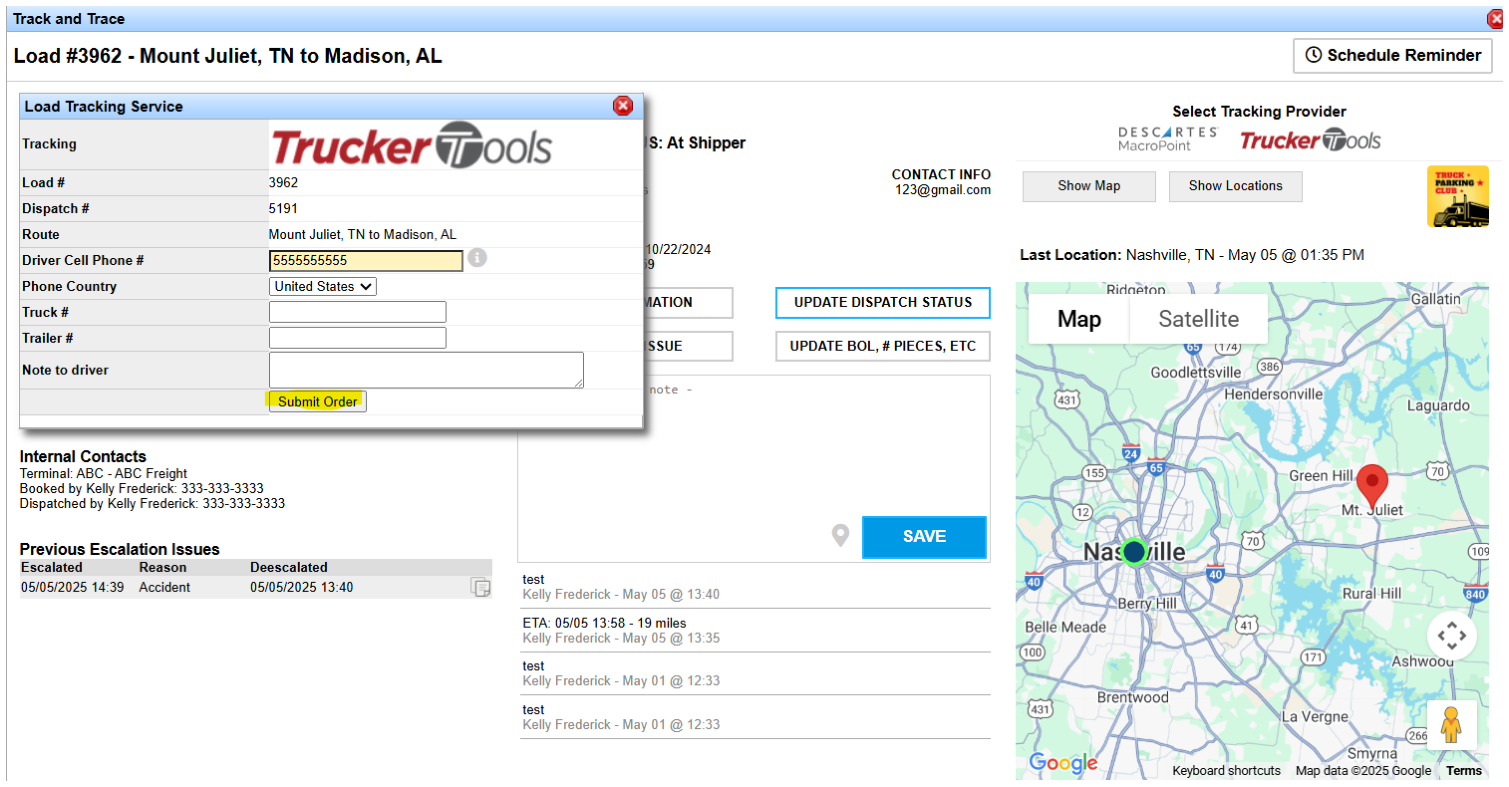Click the Submit Order button
The width and height of the screenshot is (1509, 787).
[318, 401]
